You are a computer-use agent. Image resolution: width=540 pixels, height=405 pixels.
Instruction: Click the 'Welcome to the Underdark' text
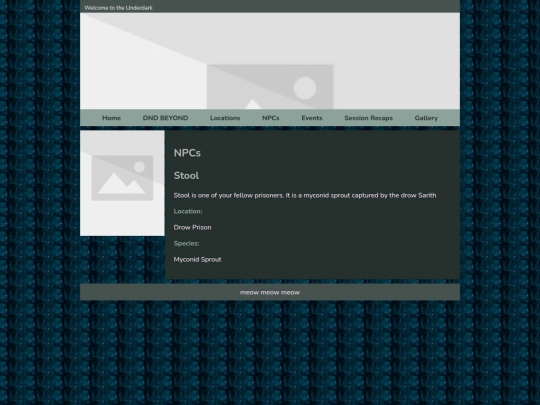118,8
